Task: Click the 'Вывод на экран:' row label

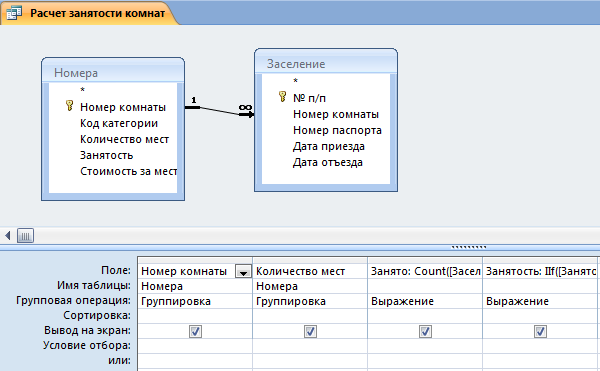Action: pos(87,330)
